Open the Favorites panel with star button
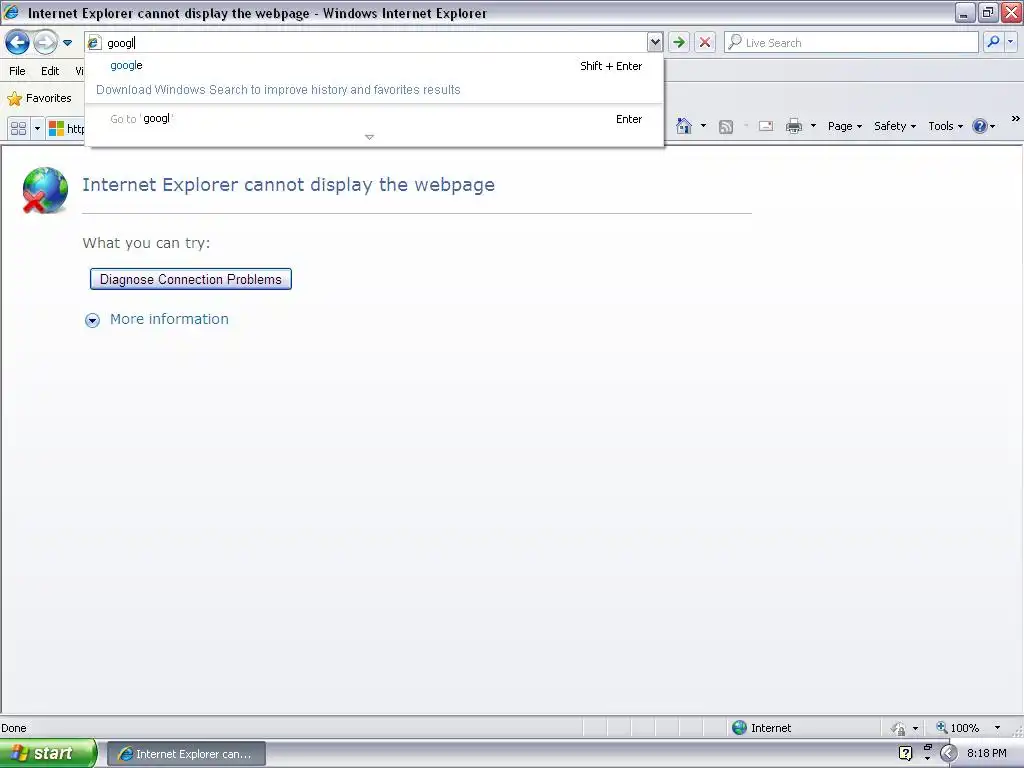Image resolution: width=1024 pixels, height=768 pixels. point(39,99)
